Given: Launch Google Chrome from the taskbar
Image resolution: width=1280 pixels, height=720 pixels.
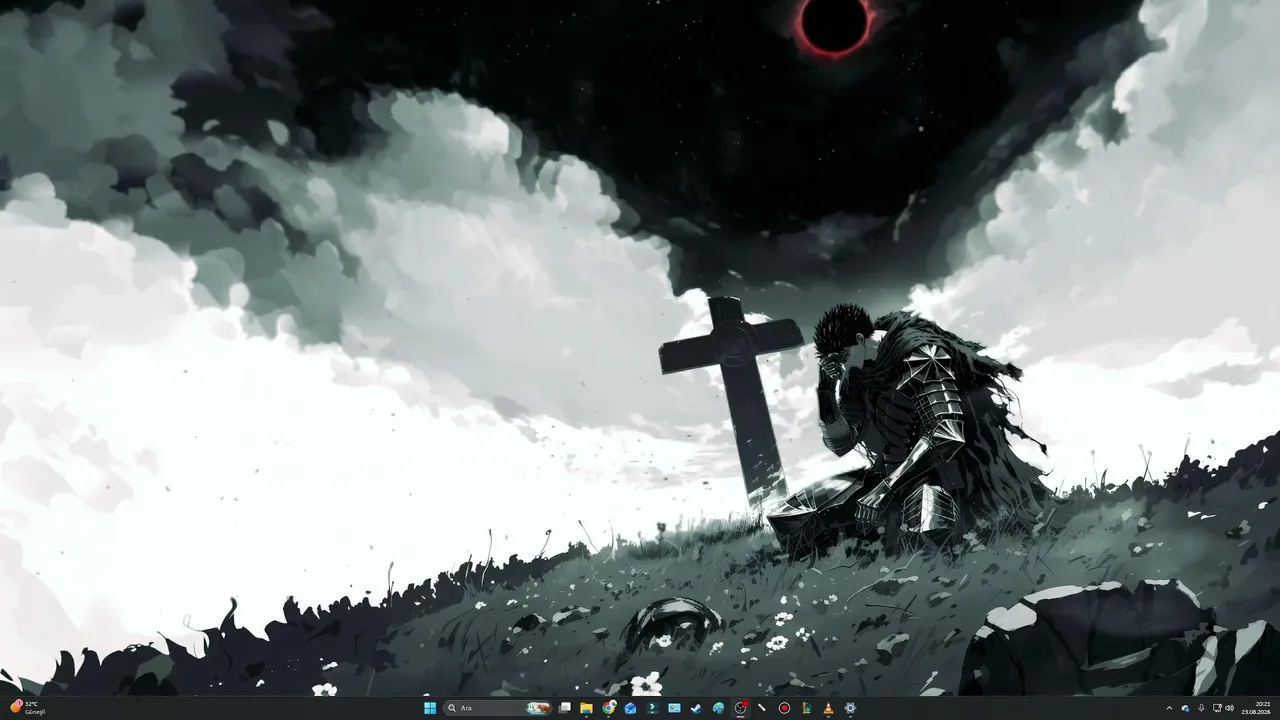Looking at the screenshot, I should click(609, 708).
